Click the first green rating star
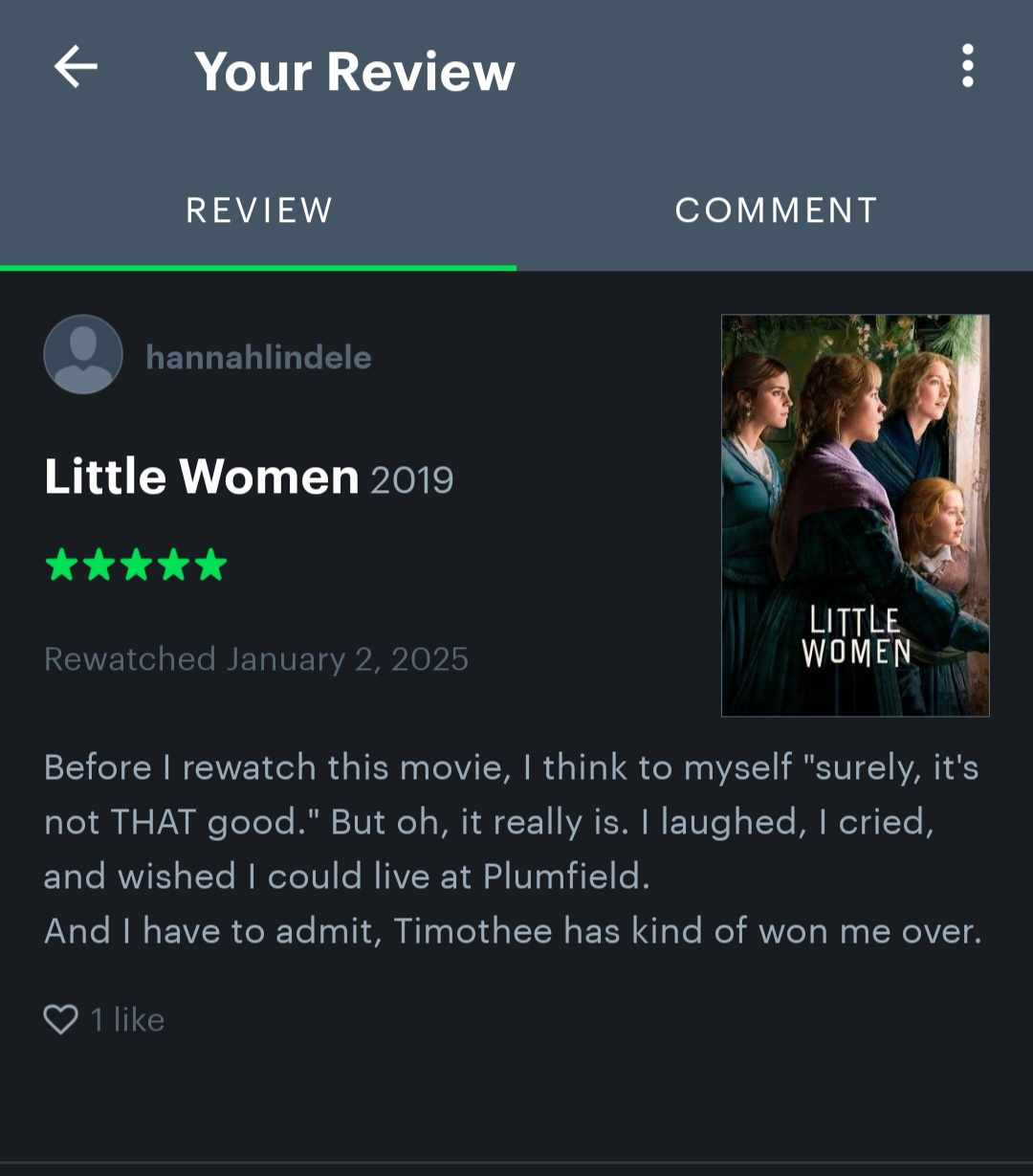The width and height of the screenshot is (1033, 1176). (61, 566)
